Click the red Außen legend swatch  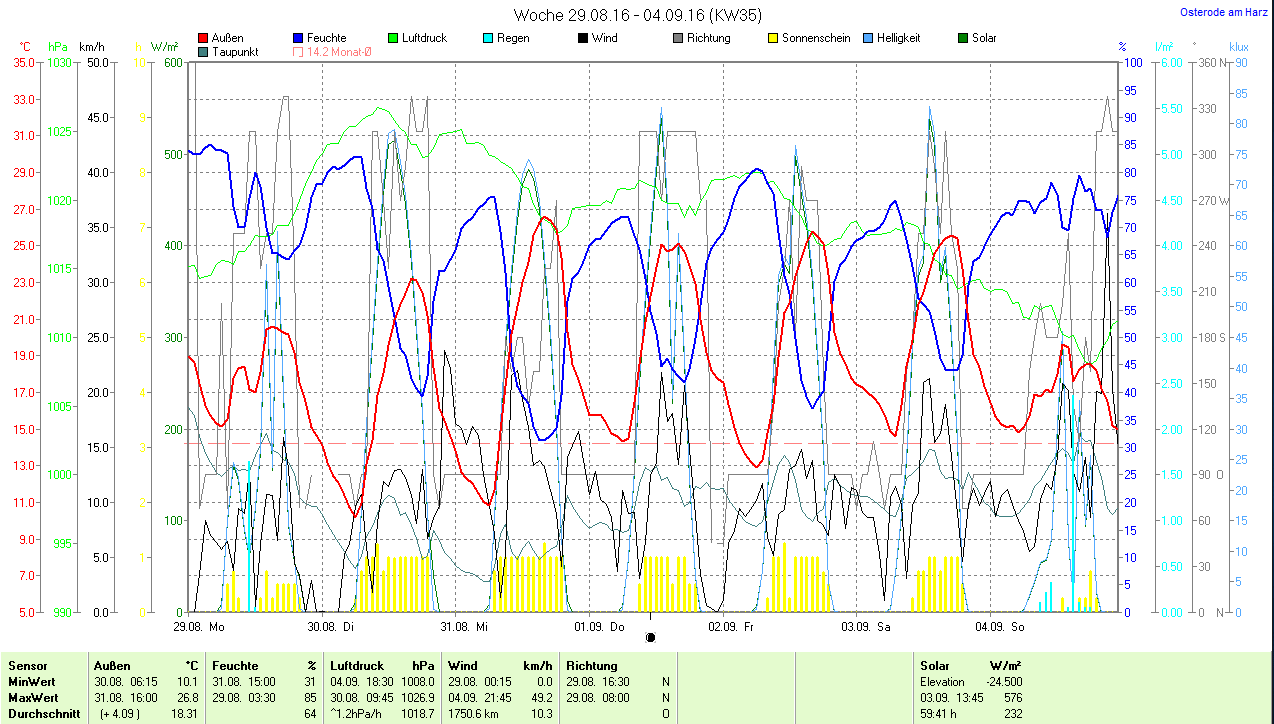point(204,38)
